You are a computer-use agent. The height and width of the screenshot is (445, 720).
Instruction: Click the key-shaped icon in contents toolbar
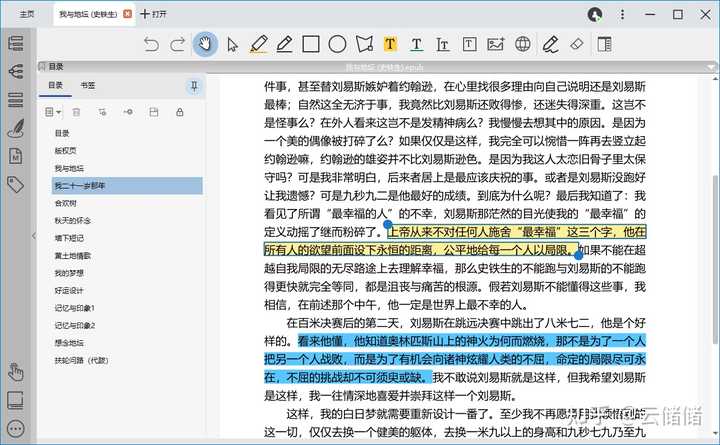coord(128,112)
